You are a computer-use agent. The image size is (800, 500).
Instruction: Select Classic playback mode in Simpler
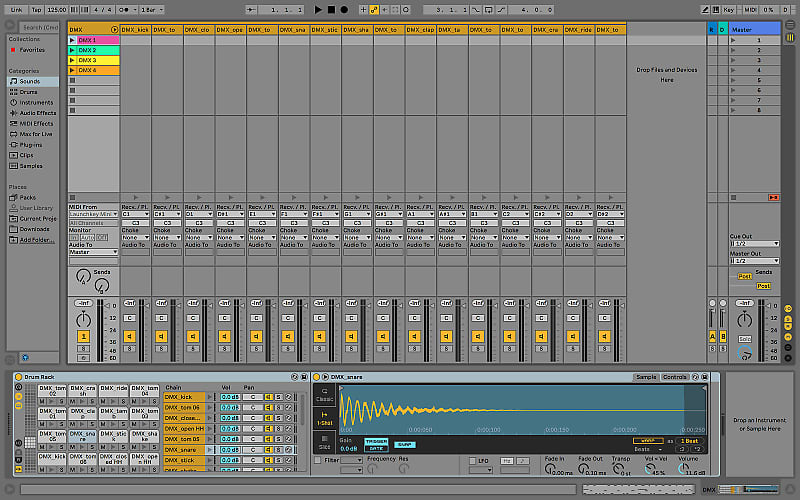click(x=324, y=397)
